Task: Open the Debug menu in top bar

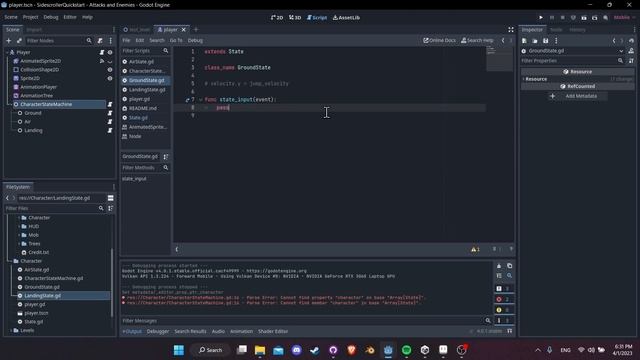Action: click(51, 17)
